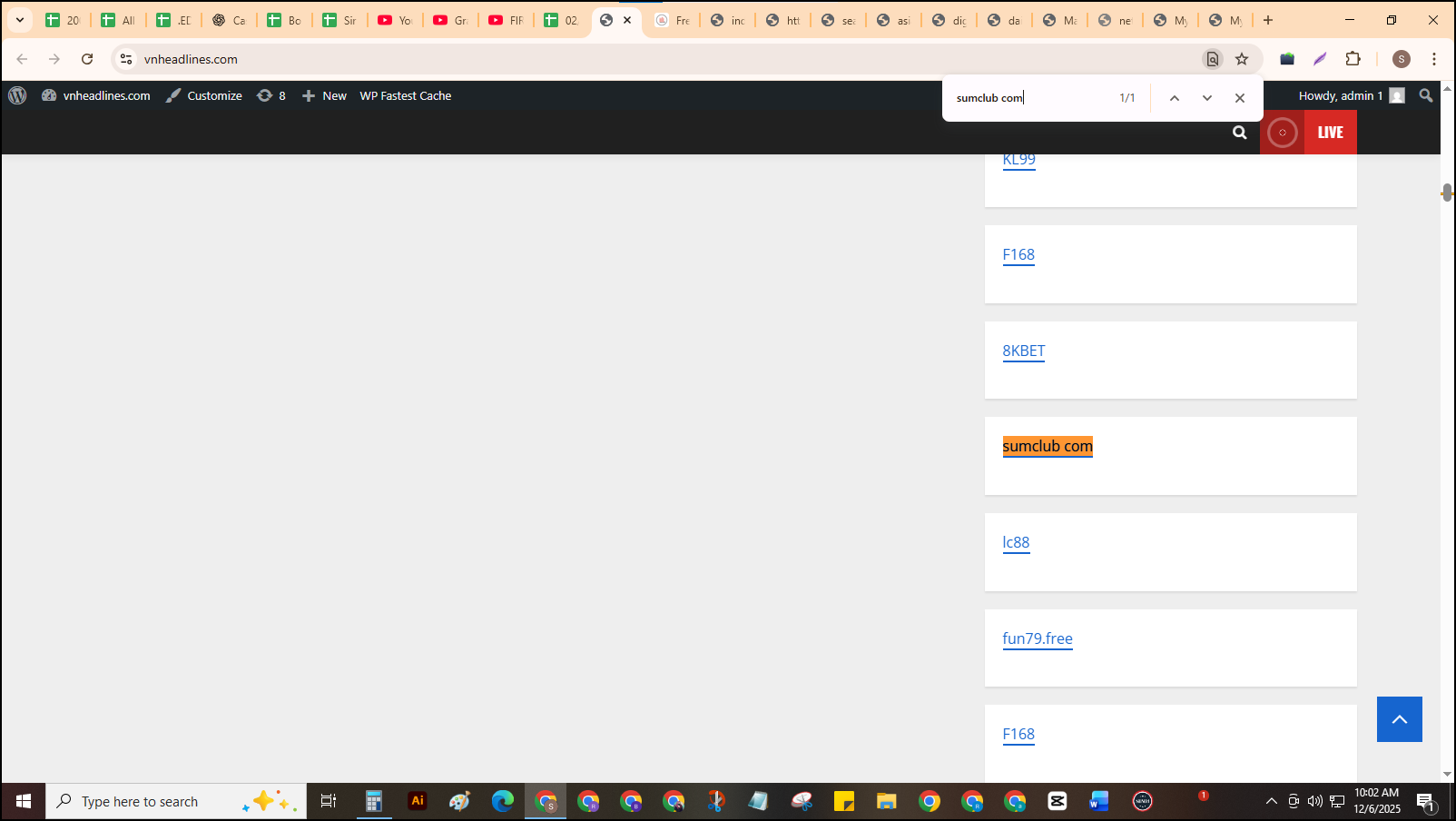Reload the vnheadlines.com page
This screenshot has width=1456, height=821.
pos(87,59)
